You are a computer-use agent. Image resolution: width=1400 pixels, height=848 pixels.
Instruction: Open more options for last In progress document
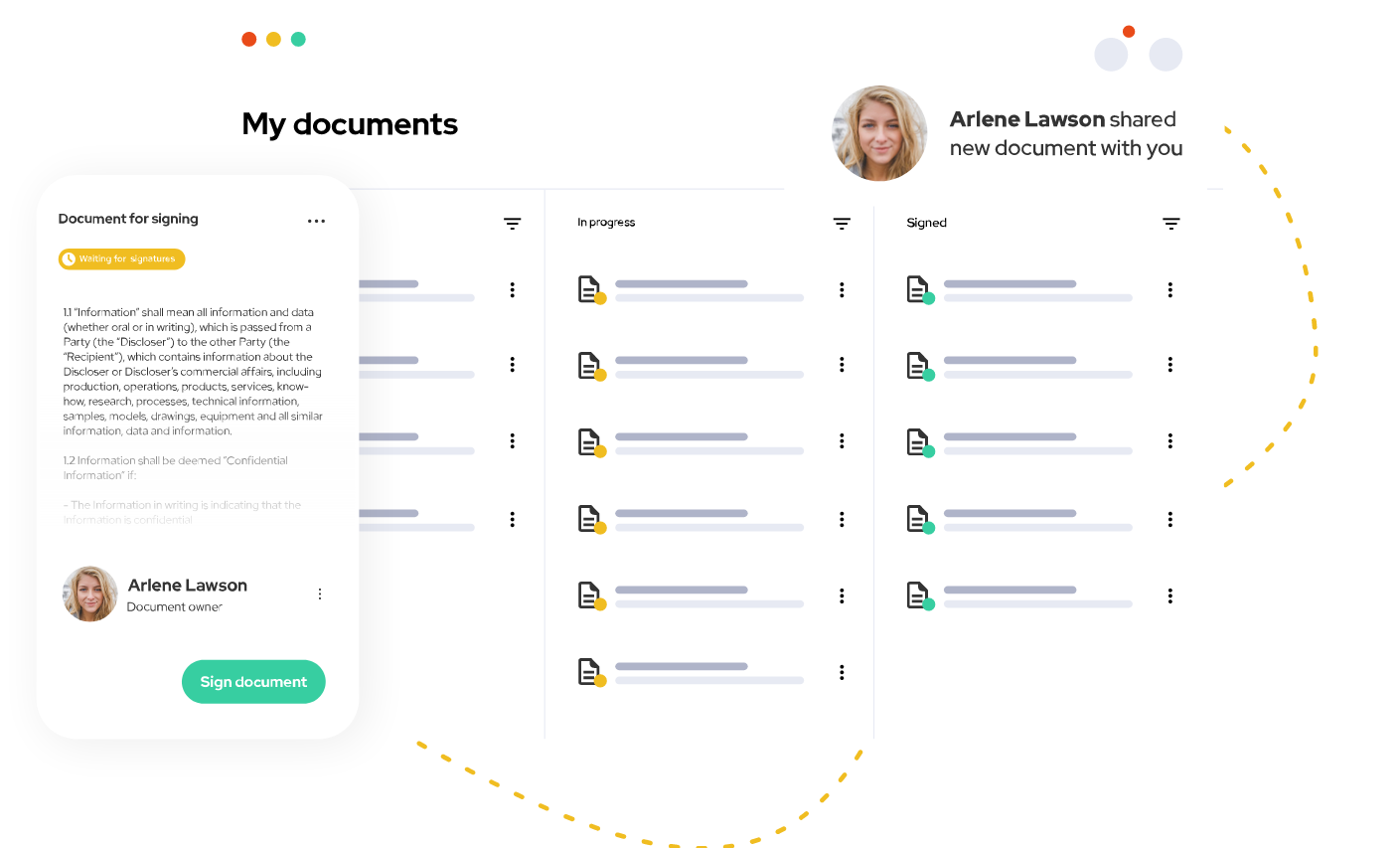tap(842, 673)
